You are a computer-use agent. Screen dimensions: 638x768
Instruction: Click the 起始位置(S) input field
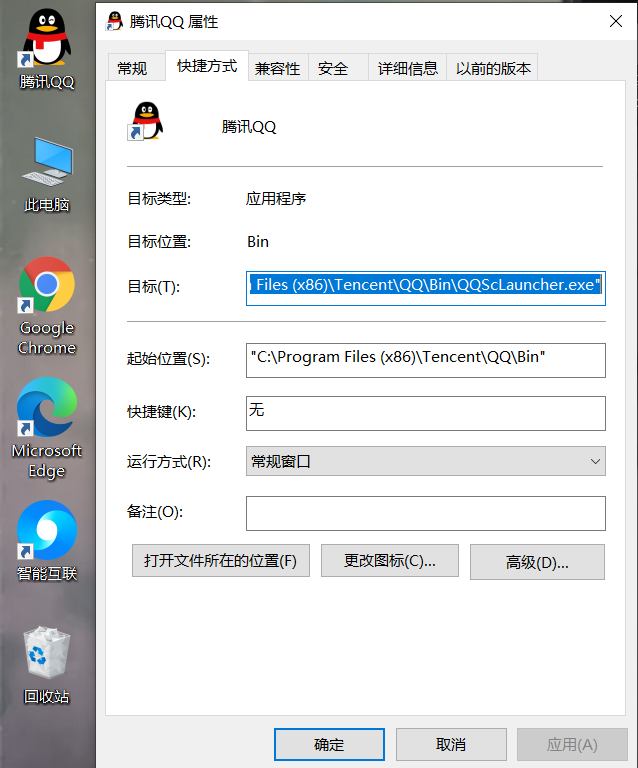[425, 360]
